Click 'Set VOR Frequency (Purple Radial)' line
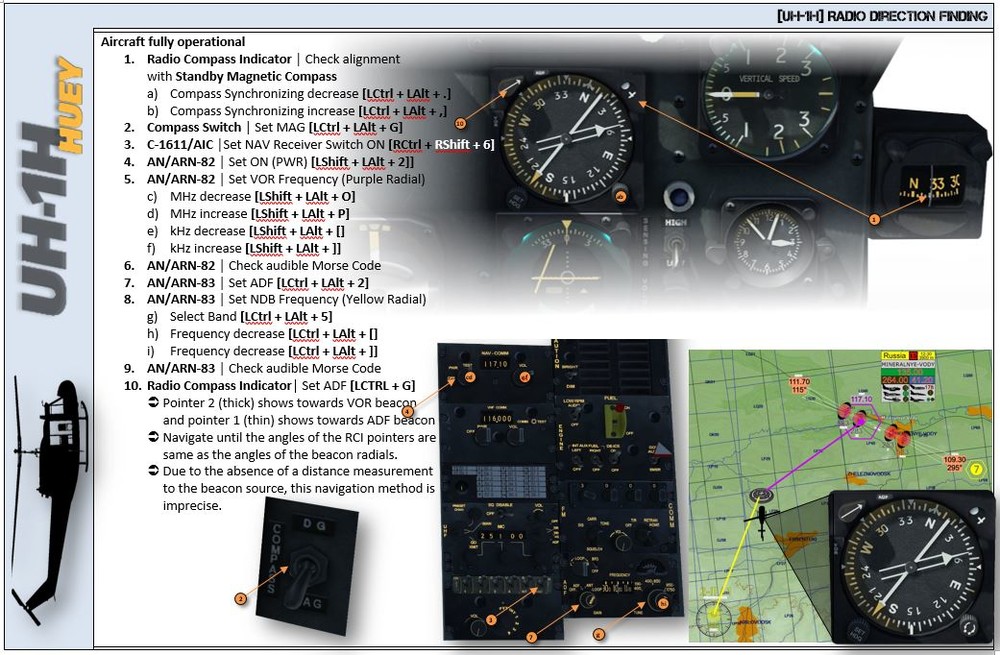1000x655 pixels. pos(286,179)
